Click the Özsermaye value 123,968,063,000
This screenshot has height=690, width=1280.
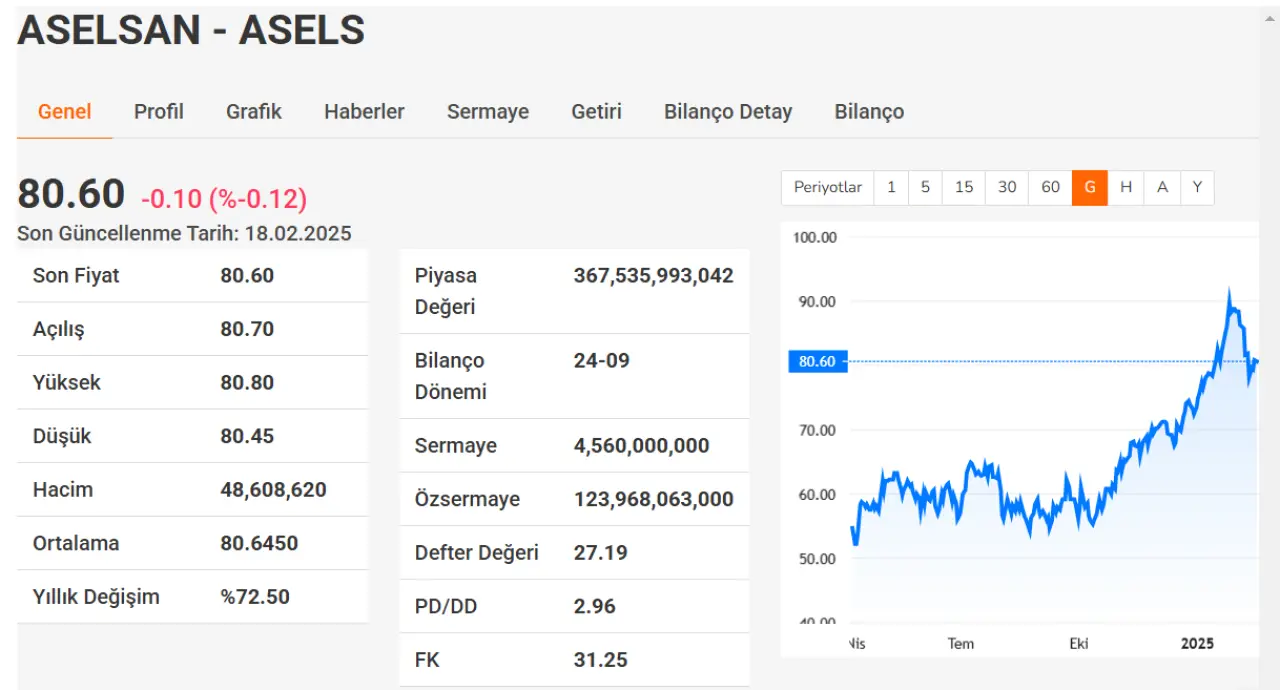(x=653, y=499)
